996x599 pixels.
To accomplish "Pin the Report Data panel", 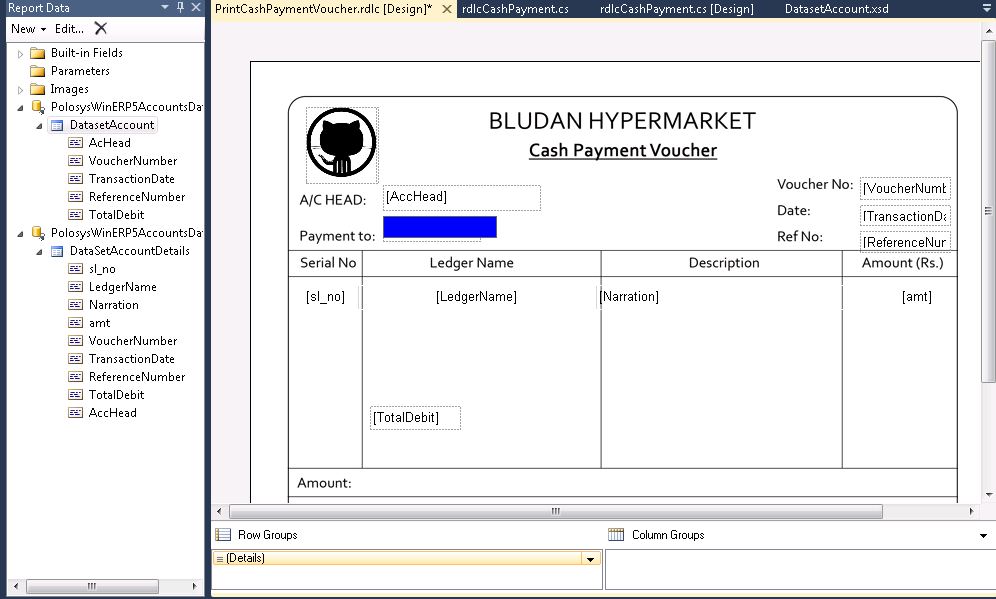I will (180, 7).
